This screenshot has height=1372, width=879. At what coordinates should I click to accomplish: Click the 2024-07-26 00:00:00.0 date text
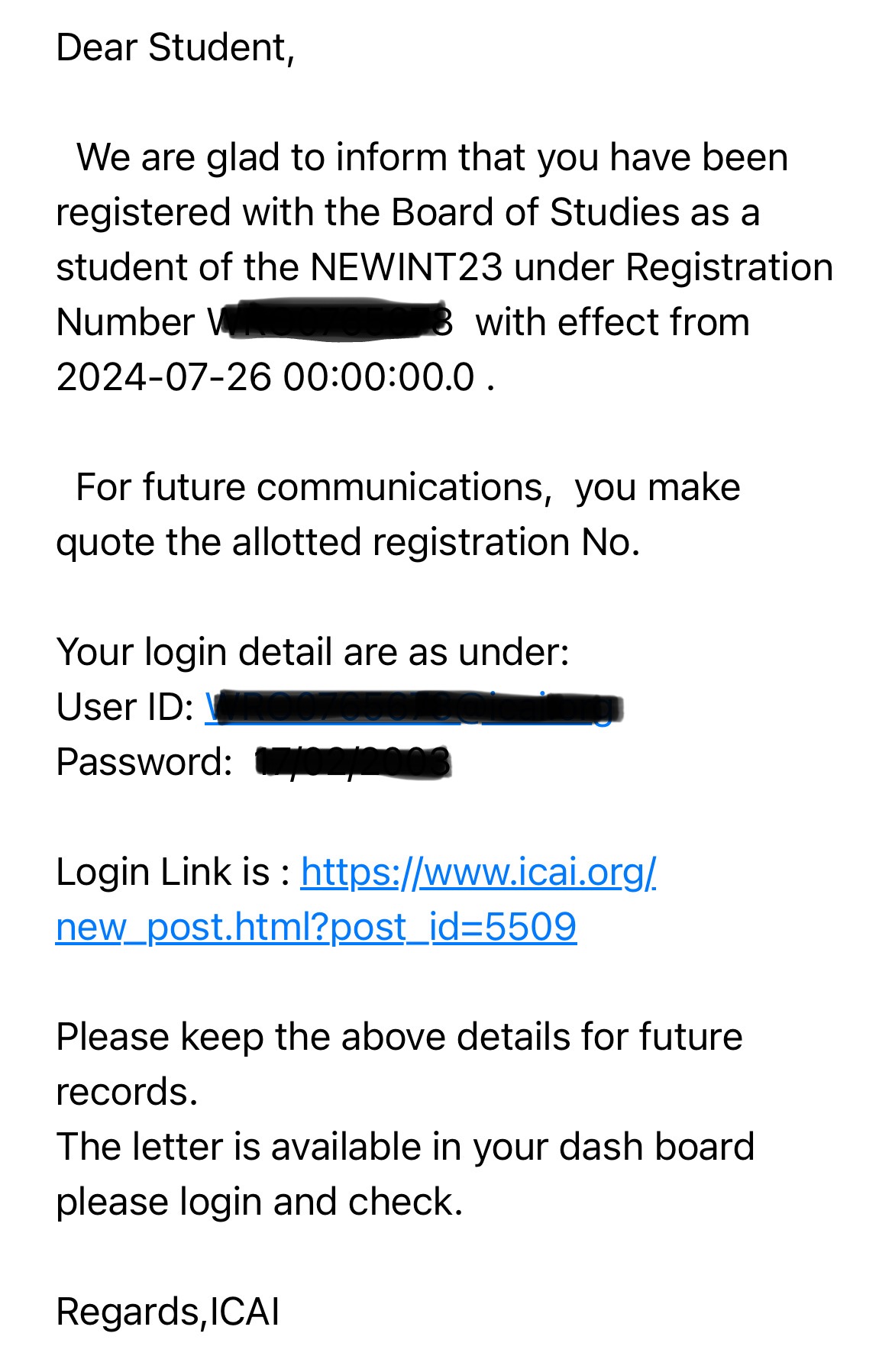click(x=265, y=377)
